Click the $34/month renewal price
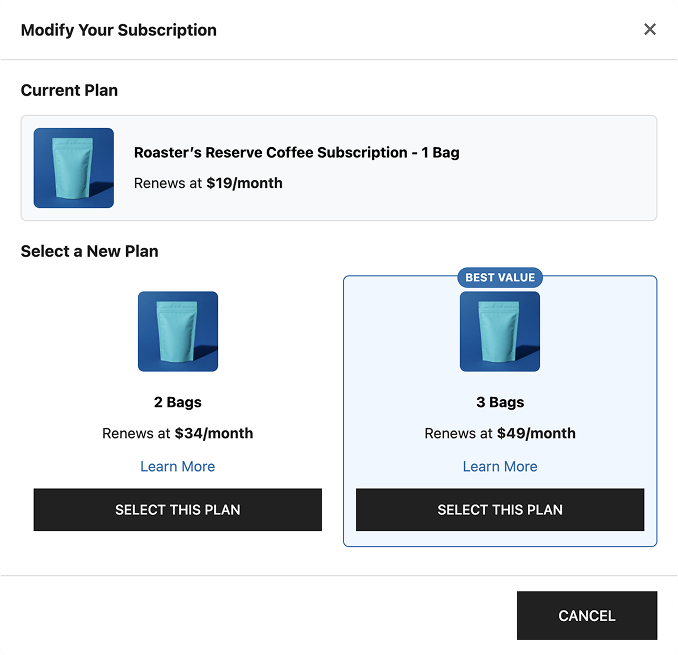The image size is (678, 655). click(214, 433)
